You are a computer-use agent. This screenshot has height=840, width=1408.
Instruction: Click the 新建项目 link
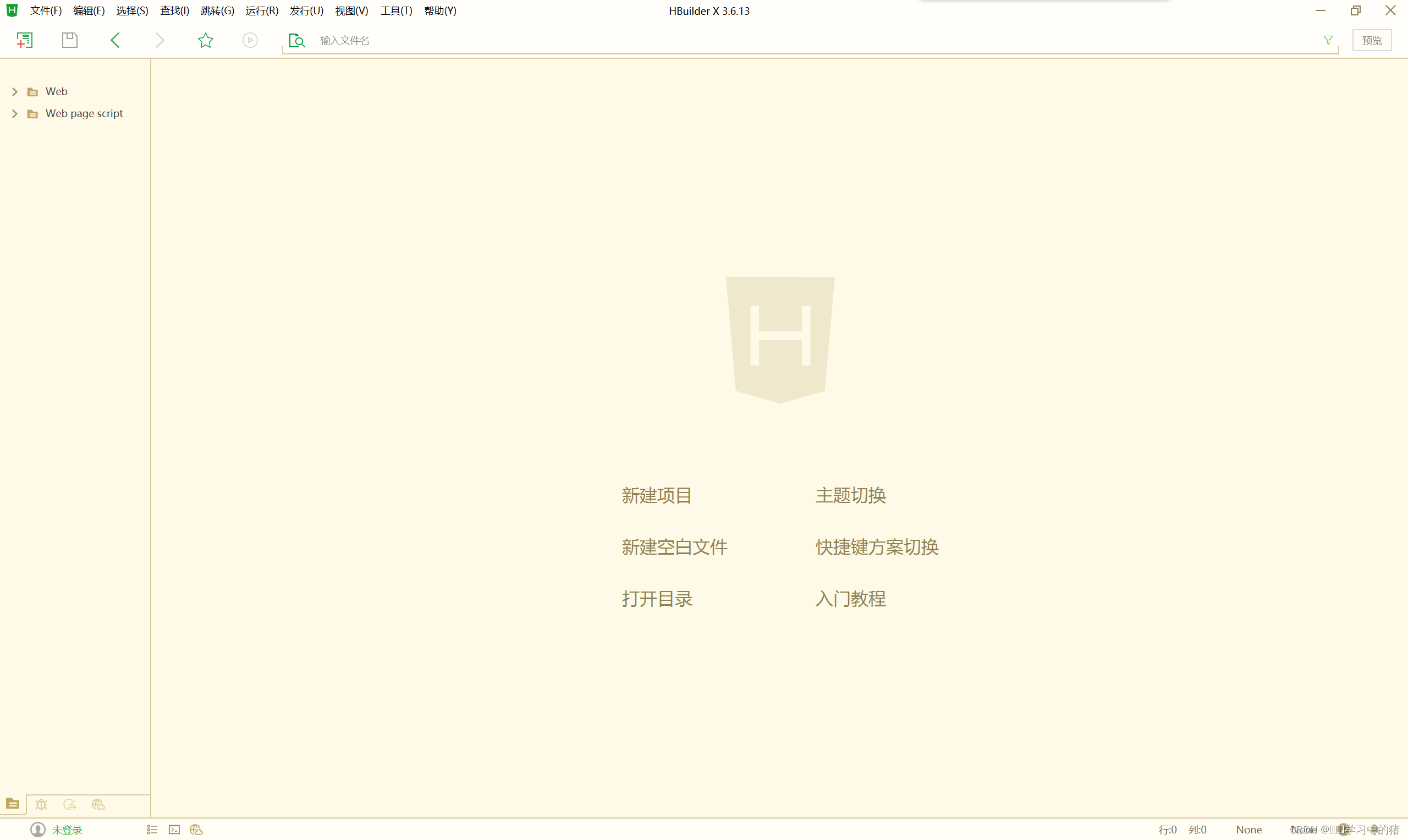tap(656, 496)
